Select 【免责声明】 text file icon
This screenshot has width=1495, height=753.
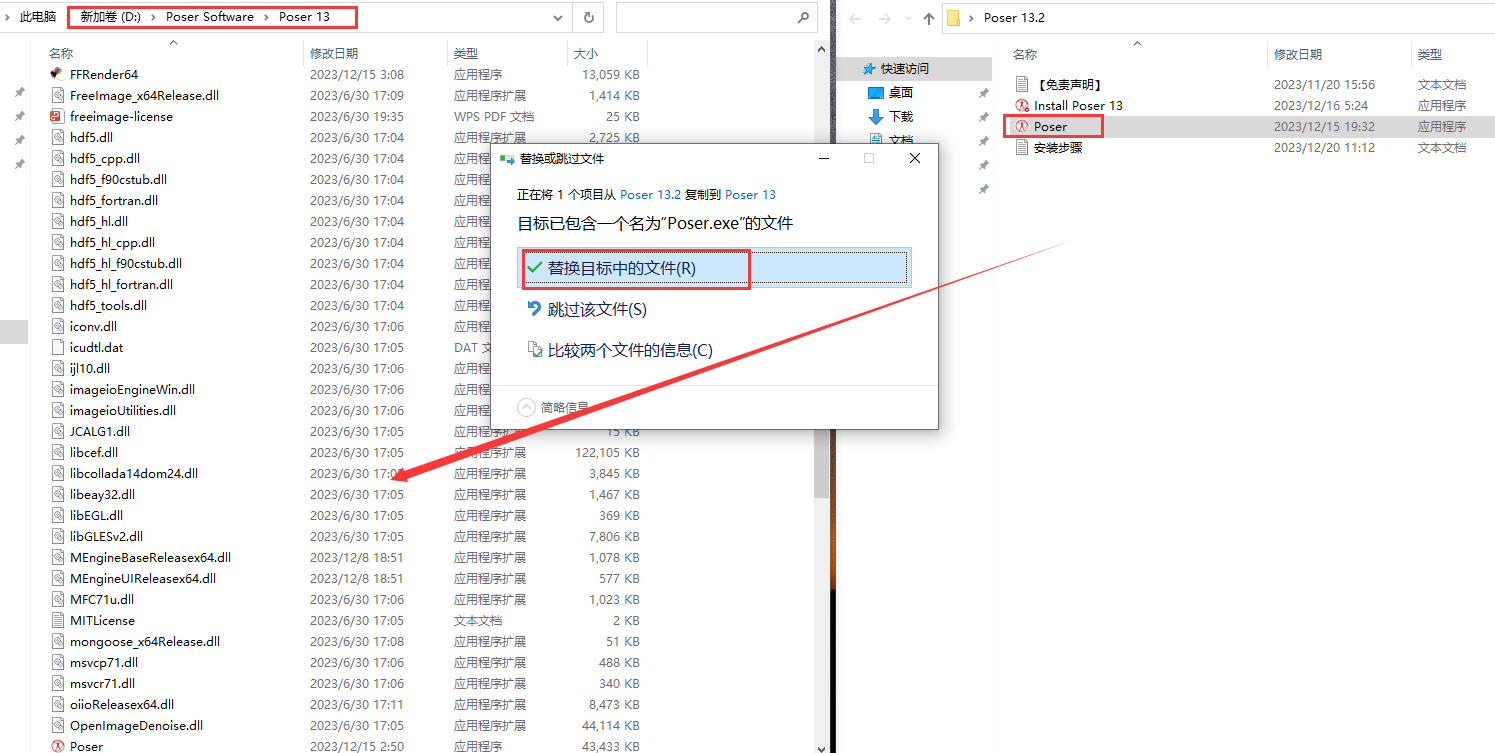point(1022,84)
